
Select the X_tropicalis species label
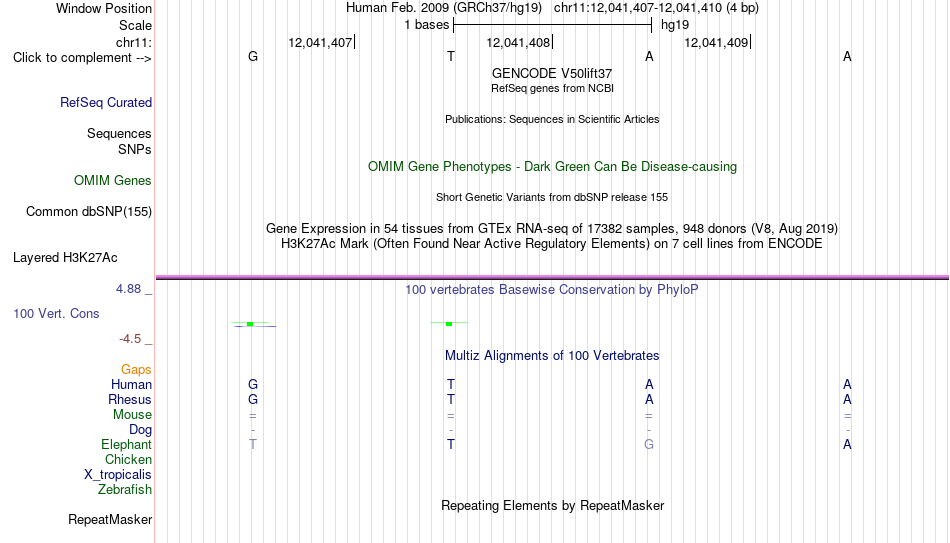point(118,475)
